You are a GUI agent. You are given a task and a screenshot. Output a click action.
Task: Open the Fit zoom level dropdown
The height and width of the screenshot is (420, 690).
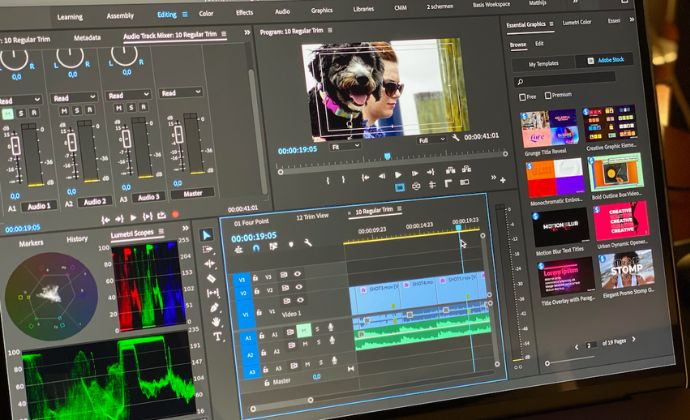[345, 146]
